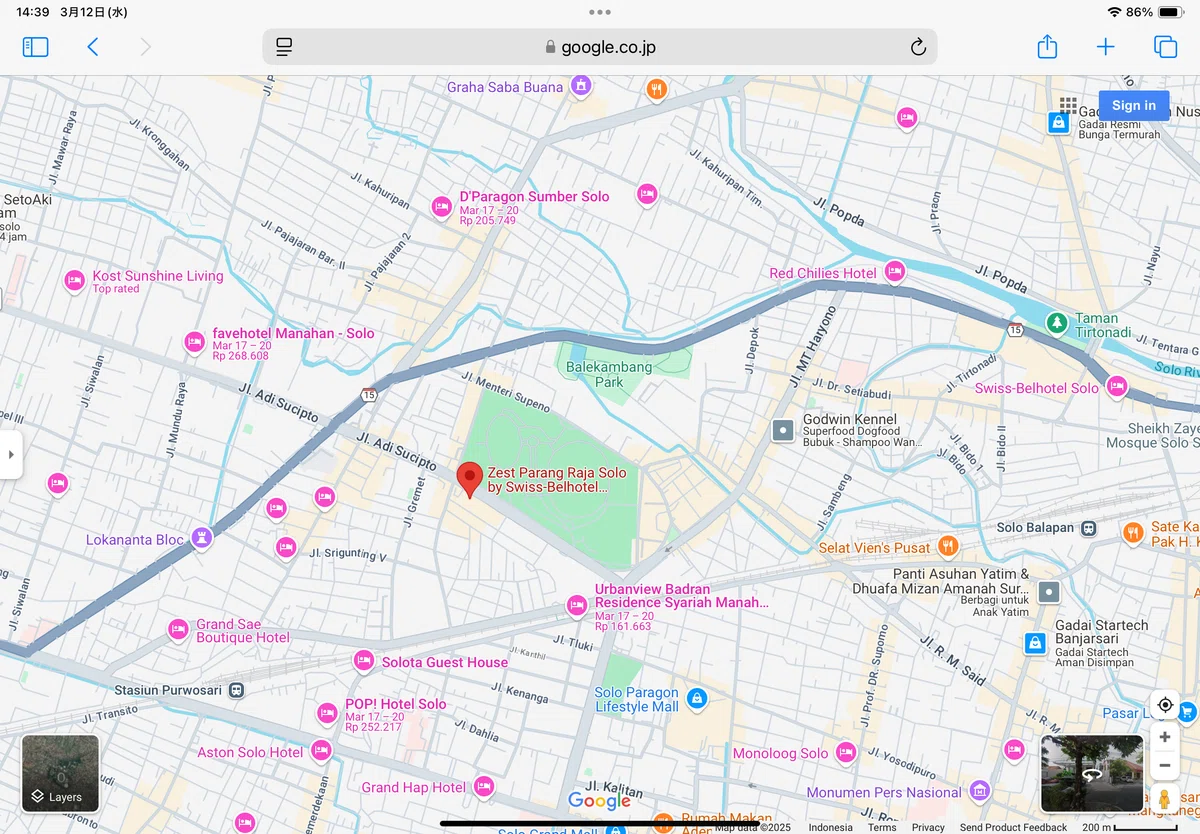Select the Gadai Startech Banjarsari marker
This screenshot has height=834, width=1200.
pos(1036,642)
